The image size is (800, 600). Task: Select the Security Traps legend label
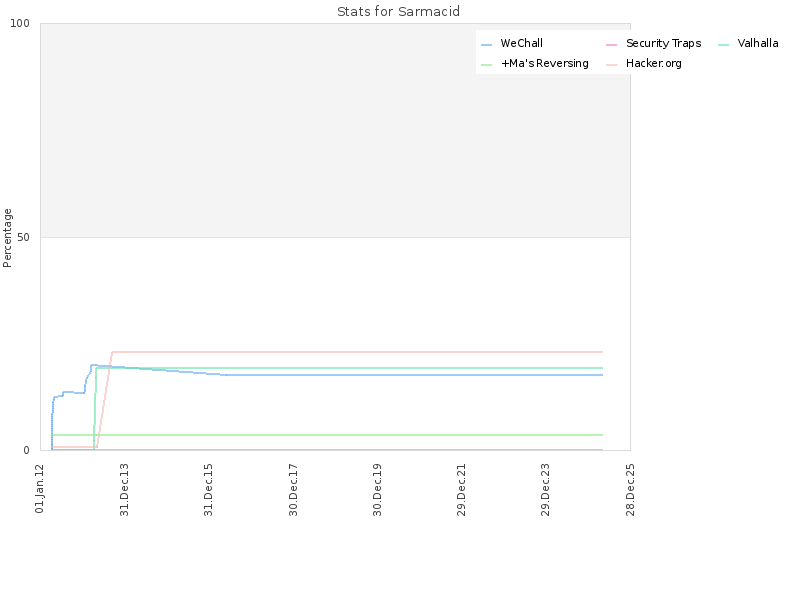(x=663, y=43)
